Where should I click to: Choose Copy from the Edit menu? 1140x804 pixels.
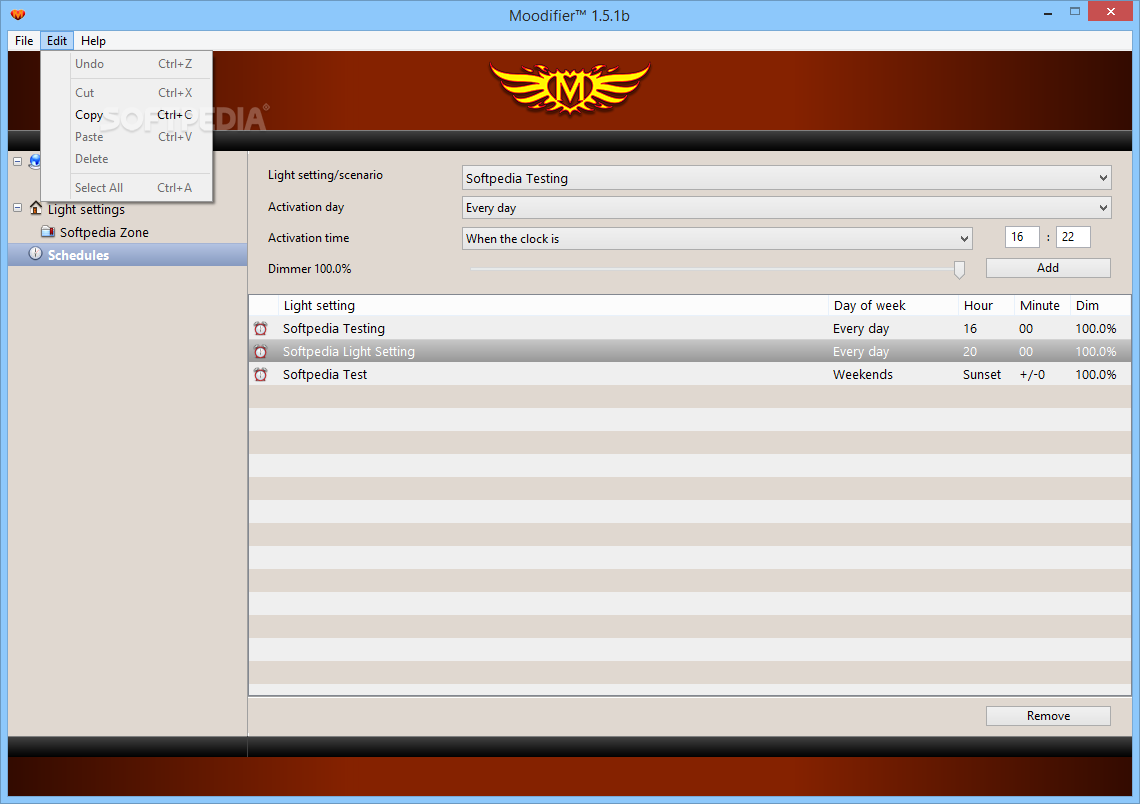(x=127, y=115)
